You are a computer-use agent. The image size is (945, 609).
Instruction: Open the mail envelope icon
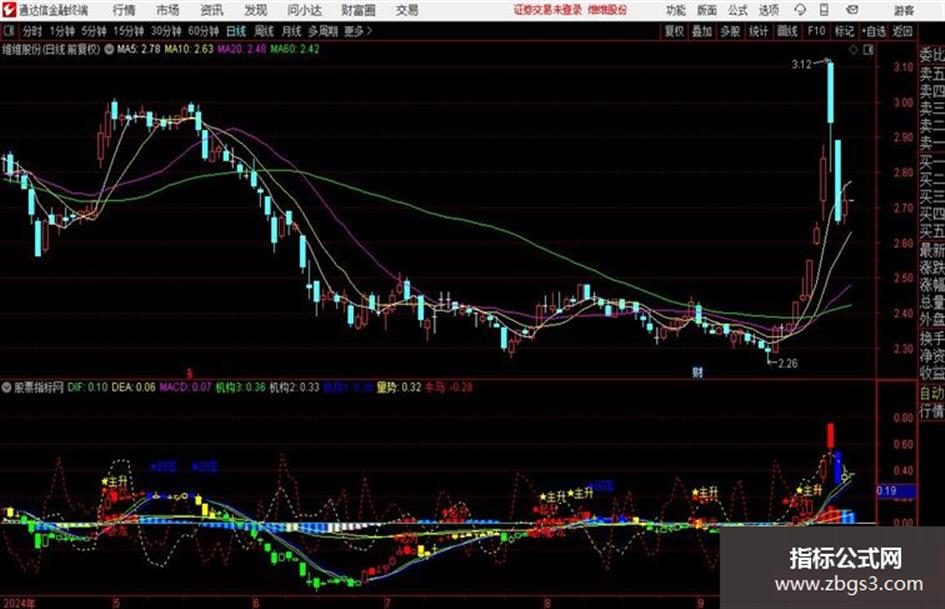click(x=852, y=10)
